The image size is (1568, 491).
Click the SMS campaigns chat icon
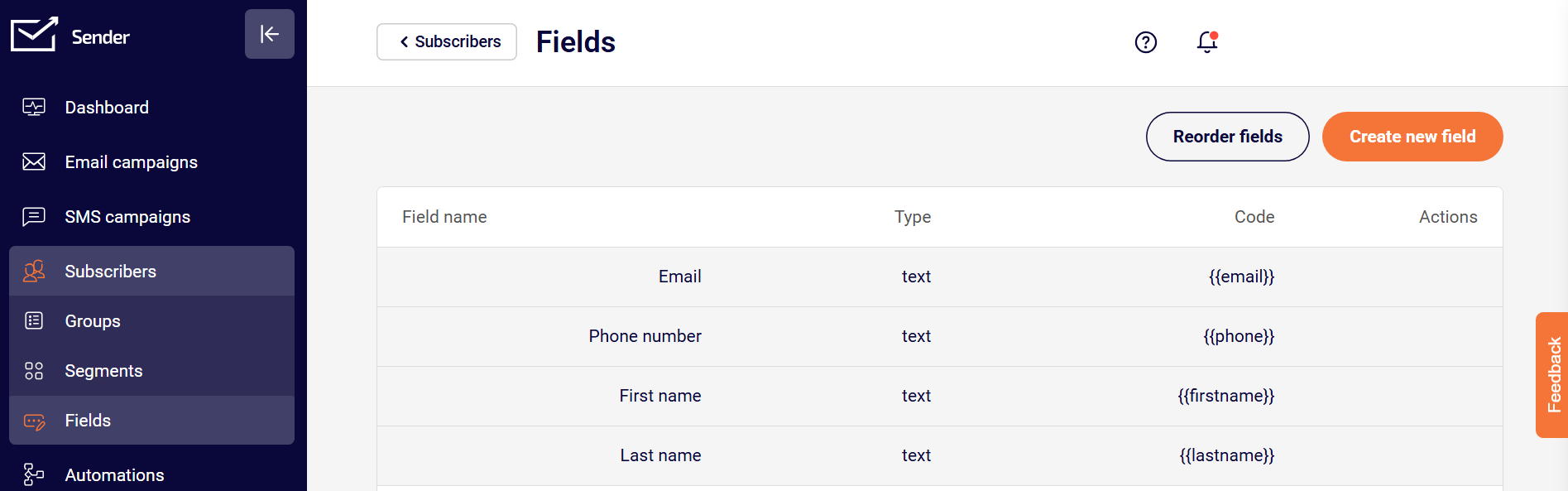pyautogui.click(x=34, y=217)
